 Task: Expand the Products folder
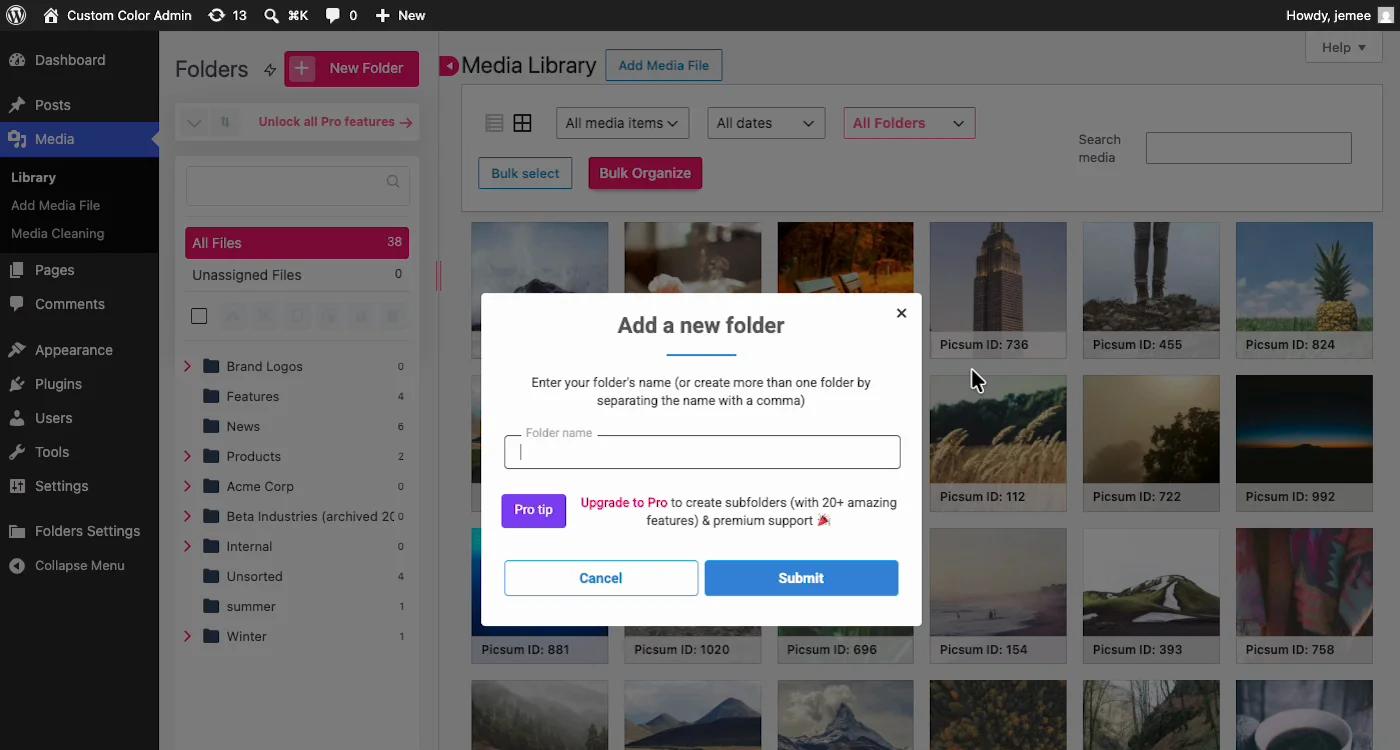pos(187,457)
